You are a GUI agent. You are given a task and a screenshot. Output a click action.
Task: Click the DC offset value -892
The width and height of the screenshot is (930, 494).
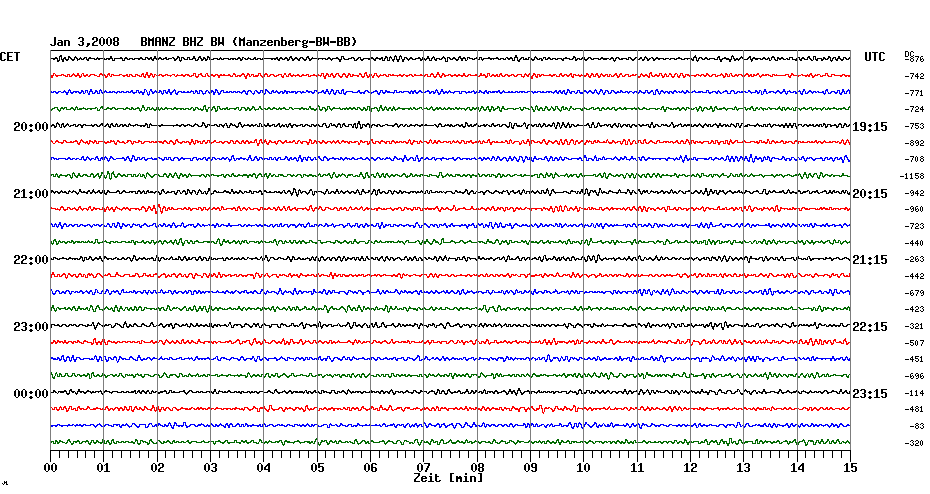[x=914, y=144]
